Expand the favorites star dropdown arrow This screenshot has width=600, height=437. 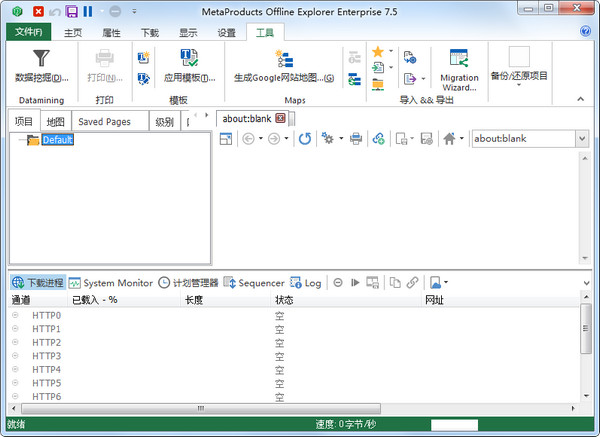tap(391, 51)
